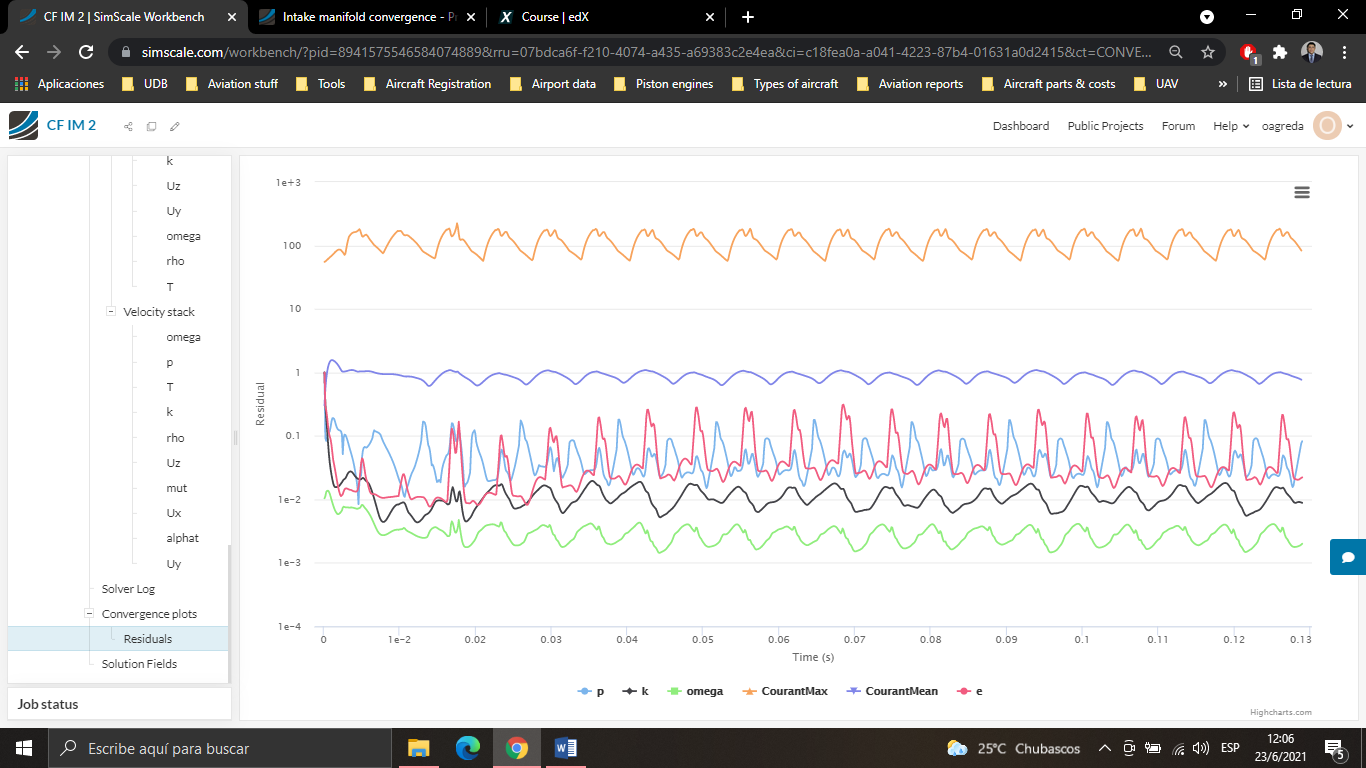Bookmark page with the star icon

(x=1207, y=52)
